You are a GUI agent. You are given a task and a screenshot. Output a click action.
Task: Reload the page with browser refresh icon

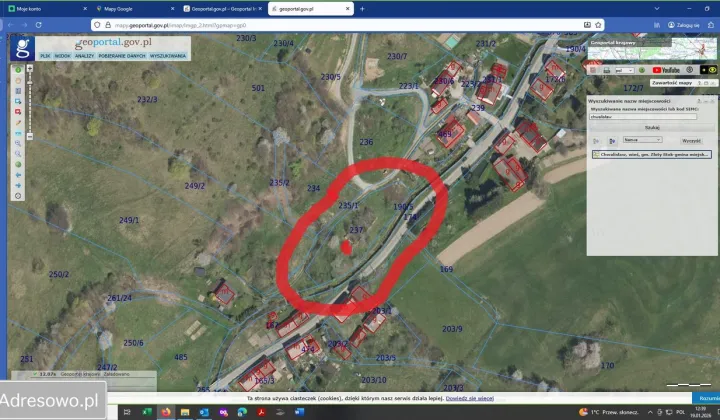click(39, 25)
